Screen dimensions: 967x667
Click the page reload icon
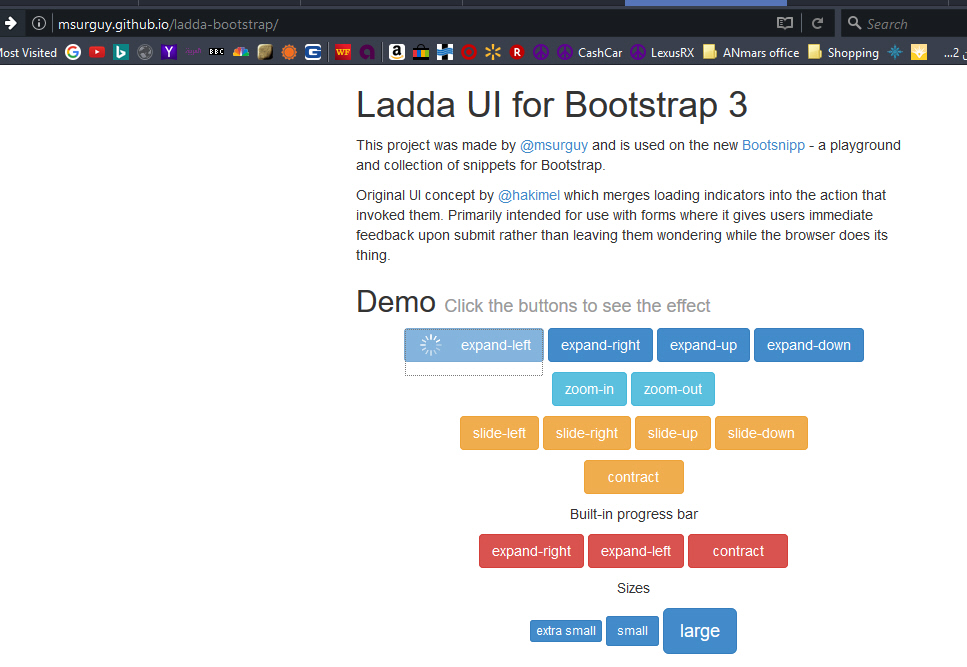click(x=817, y=23)
